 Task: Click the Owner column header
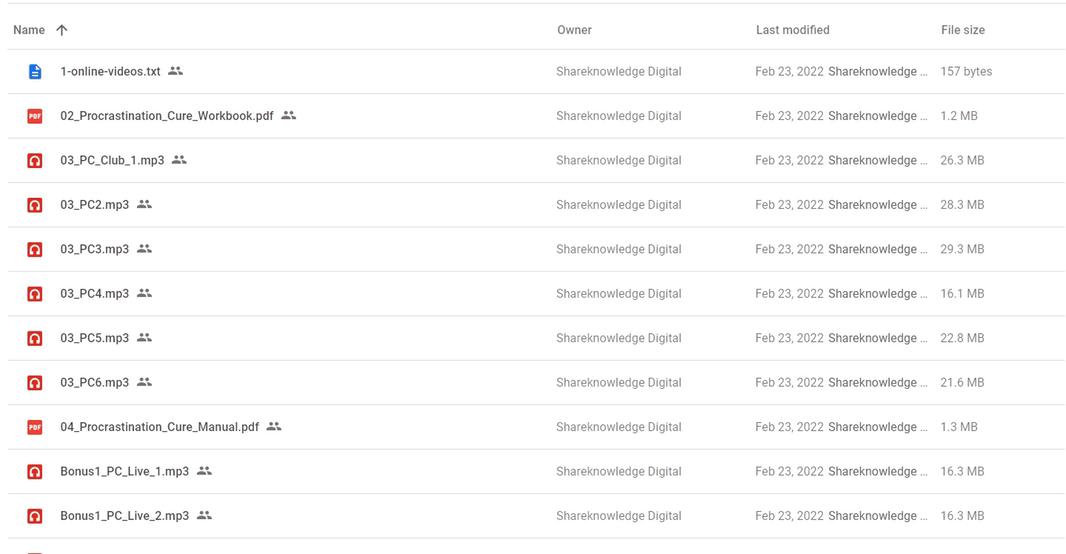[x=574, y=30]
